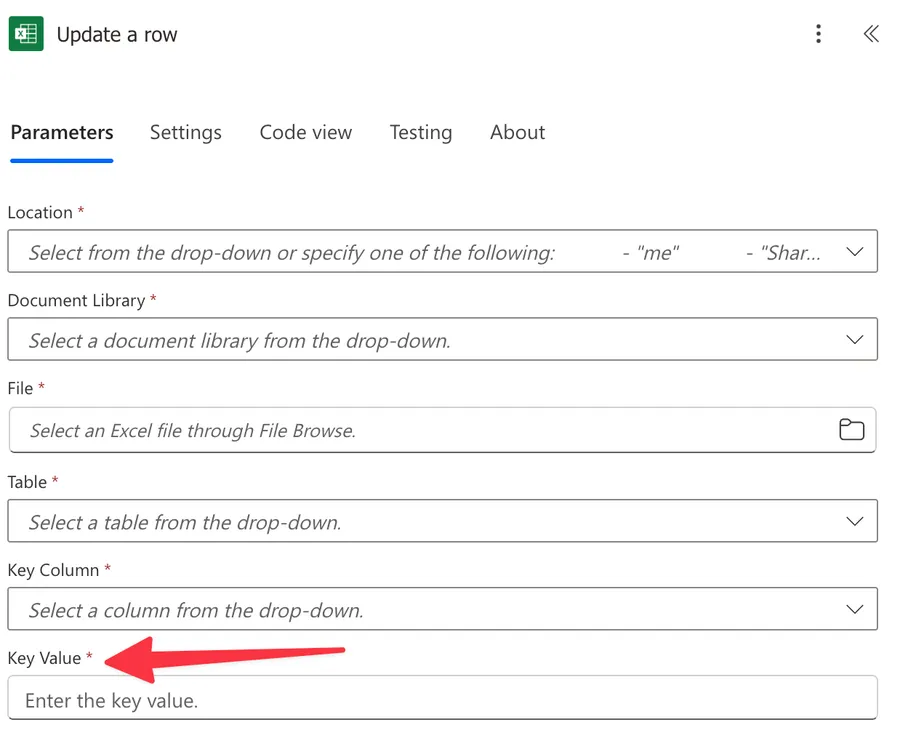Switch to the Settings tab
Viewport: 900px width, 755px height.
point(185,132)
